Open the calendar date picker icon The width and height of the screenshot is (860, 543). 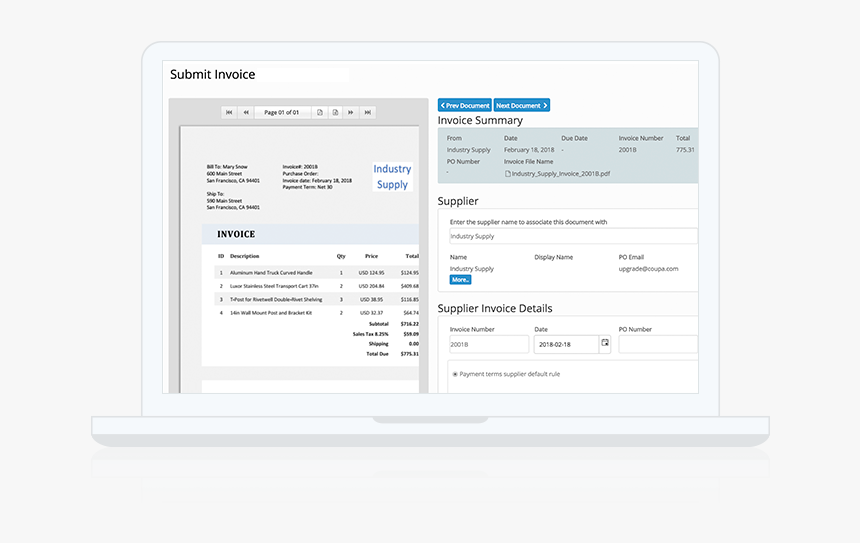(x=605, y=343)
